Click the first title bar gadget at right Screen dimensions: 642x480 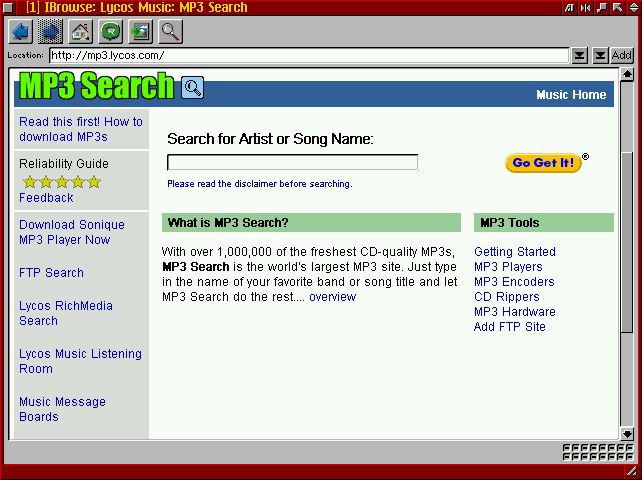569,7
